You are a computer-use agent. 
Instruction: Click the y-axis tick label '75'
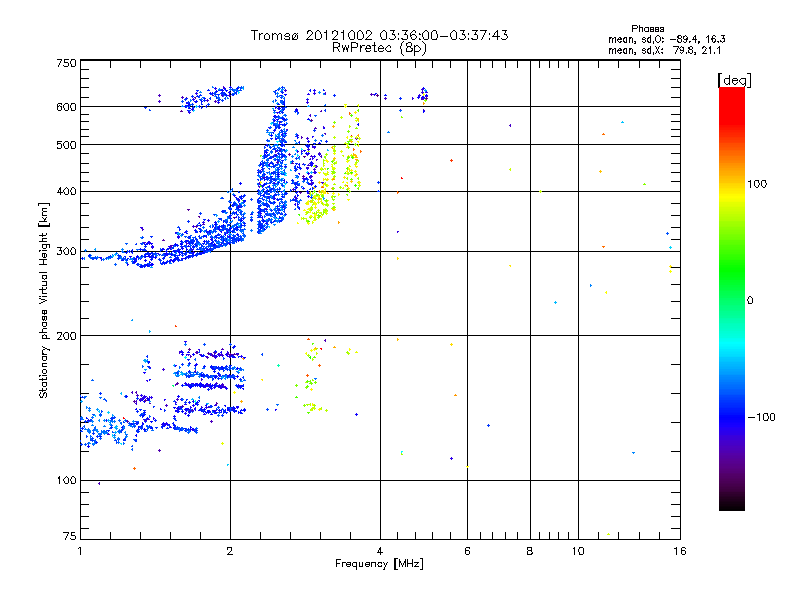[x=70, y=536]
